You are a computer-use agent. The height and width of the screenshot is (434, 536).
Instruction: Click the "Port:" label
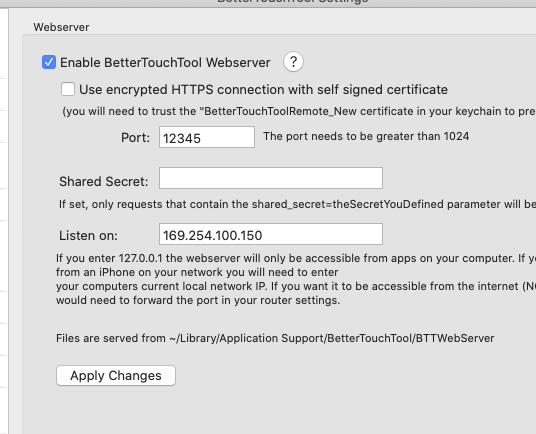click(135, 138)
